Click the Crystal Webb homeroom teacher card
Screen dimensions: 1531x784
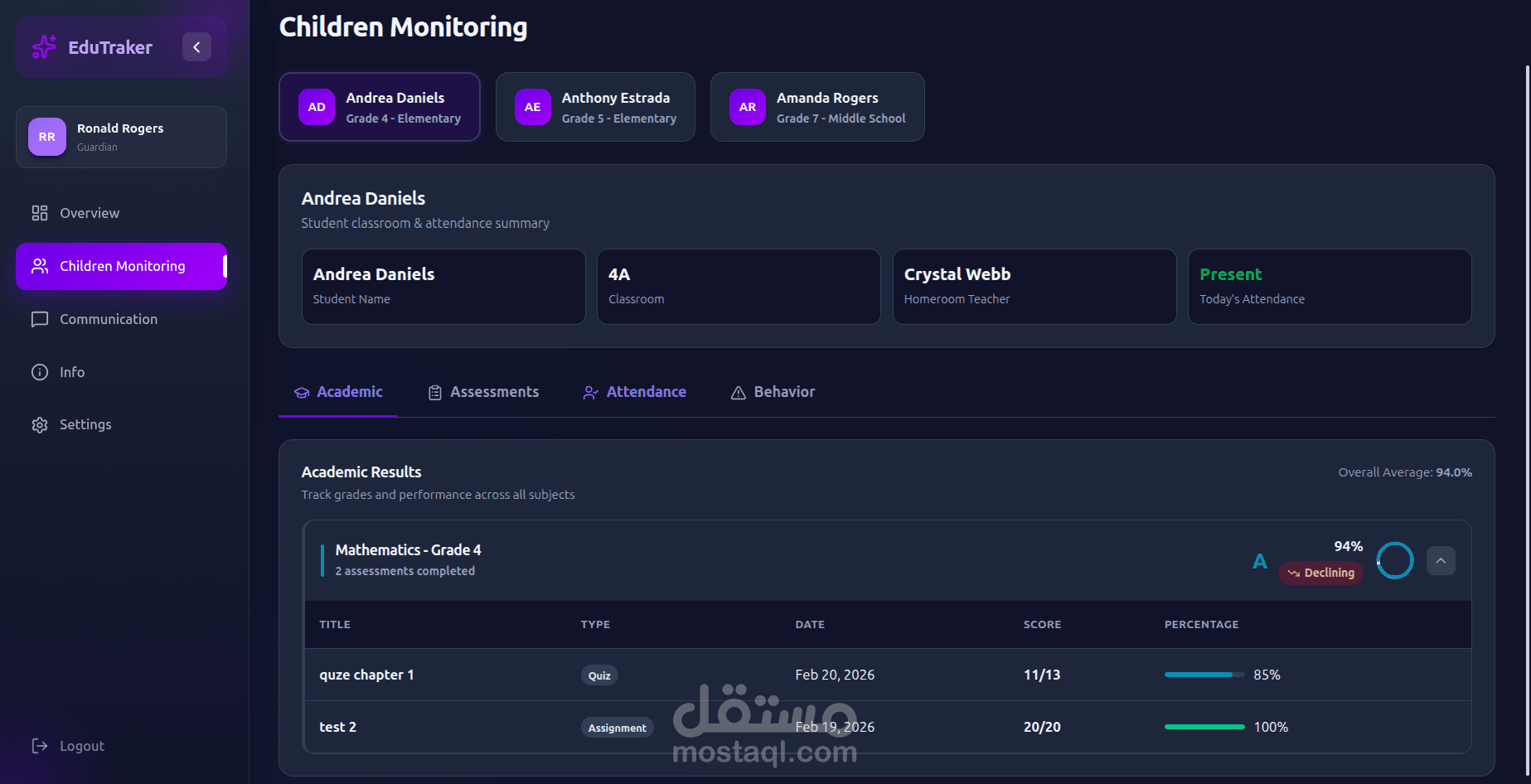(1034, 287)
